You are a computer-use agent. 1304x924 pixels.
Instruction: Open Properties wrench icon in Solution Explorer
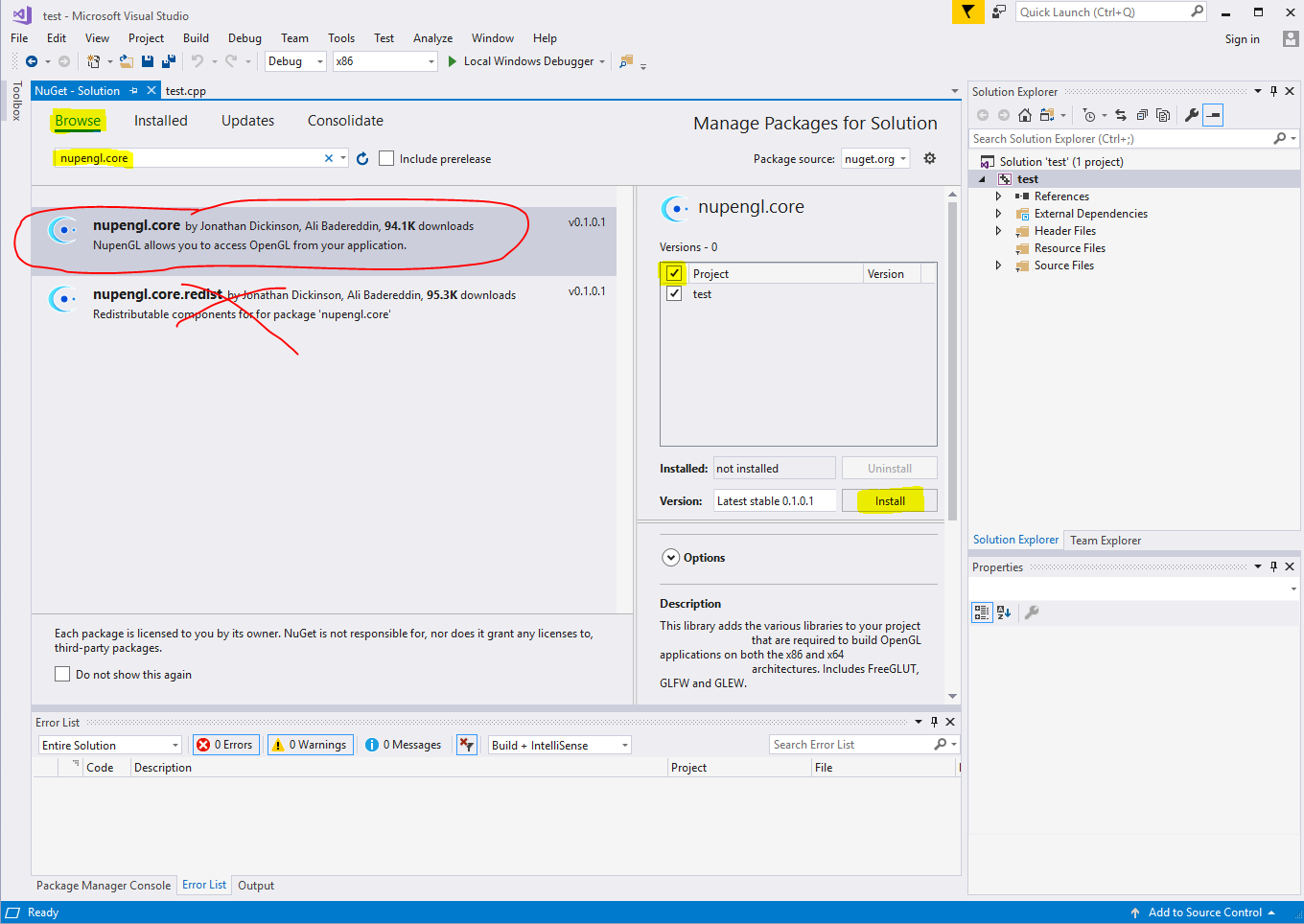[x=1191, y=115]
